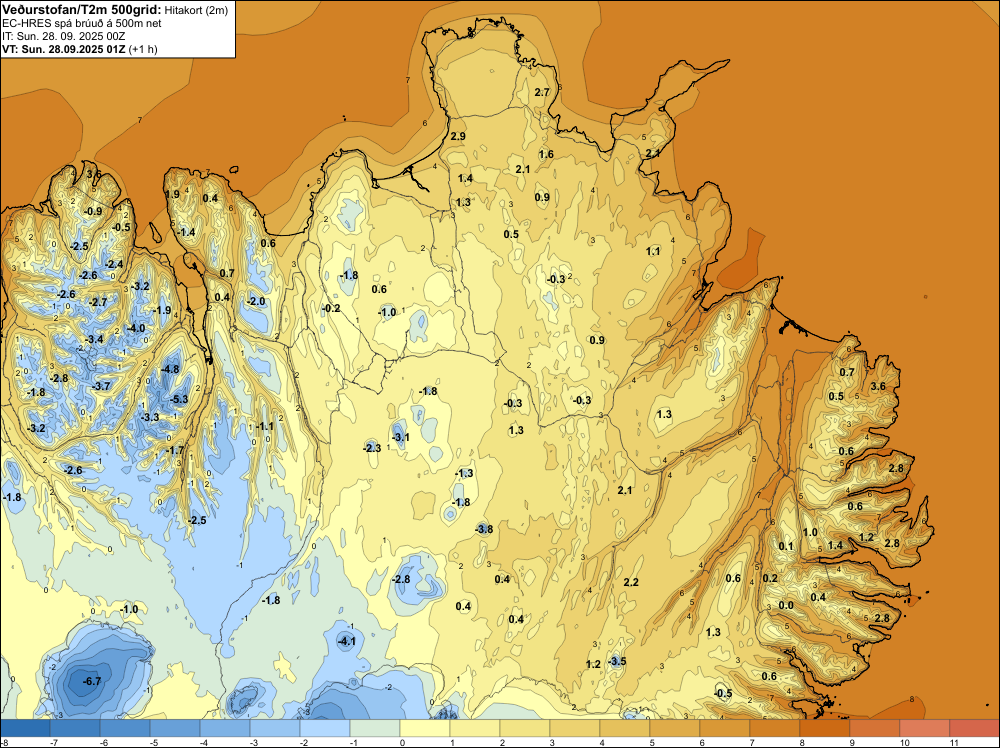This screenshot has width=1000, height=748.
Task: Click the -3.1 temperature label
Action: 401,437
